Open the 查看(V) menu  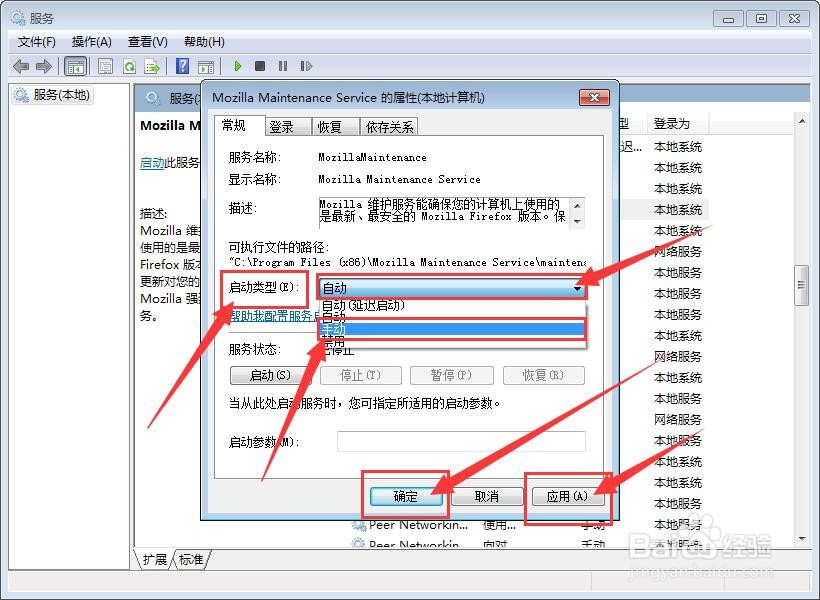pos(147,42)
